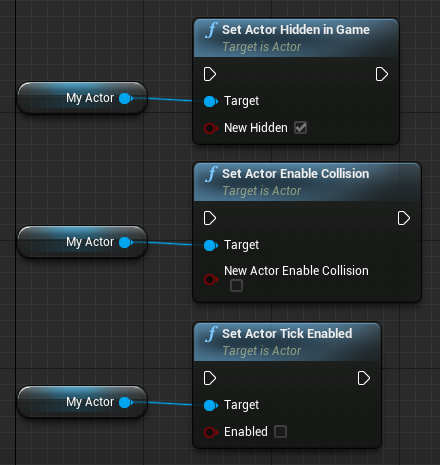Click input execution pin of Set Actor Tick Enabled
This screenshot has width=440, height=465.
coord(210,378)
